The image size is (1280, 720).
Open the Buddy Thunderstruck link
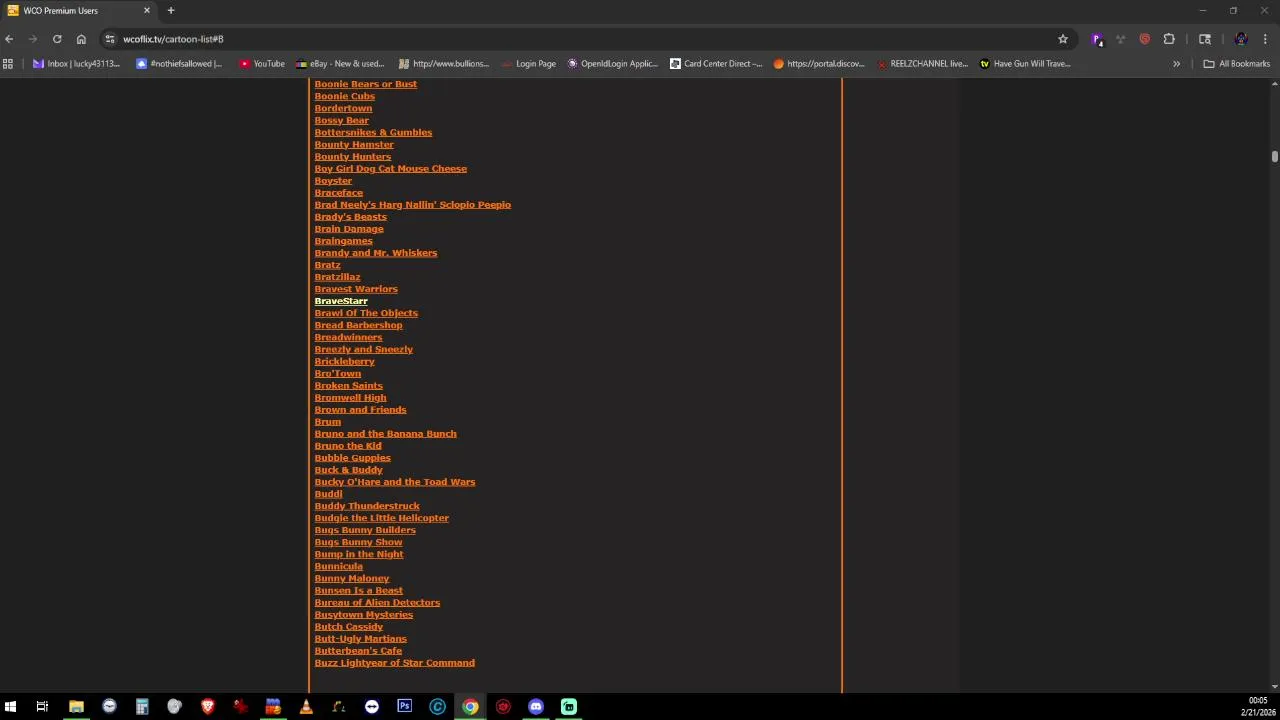click(367, 506)
